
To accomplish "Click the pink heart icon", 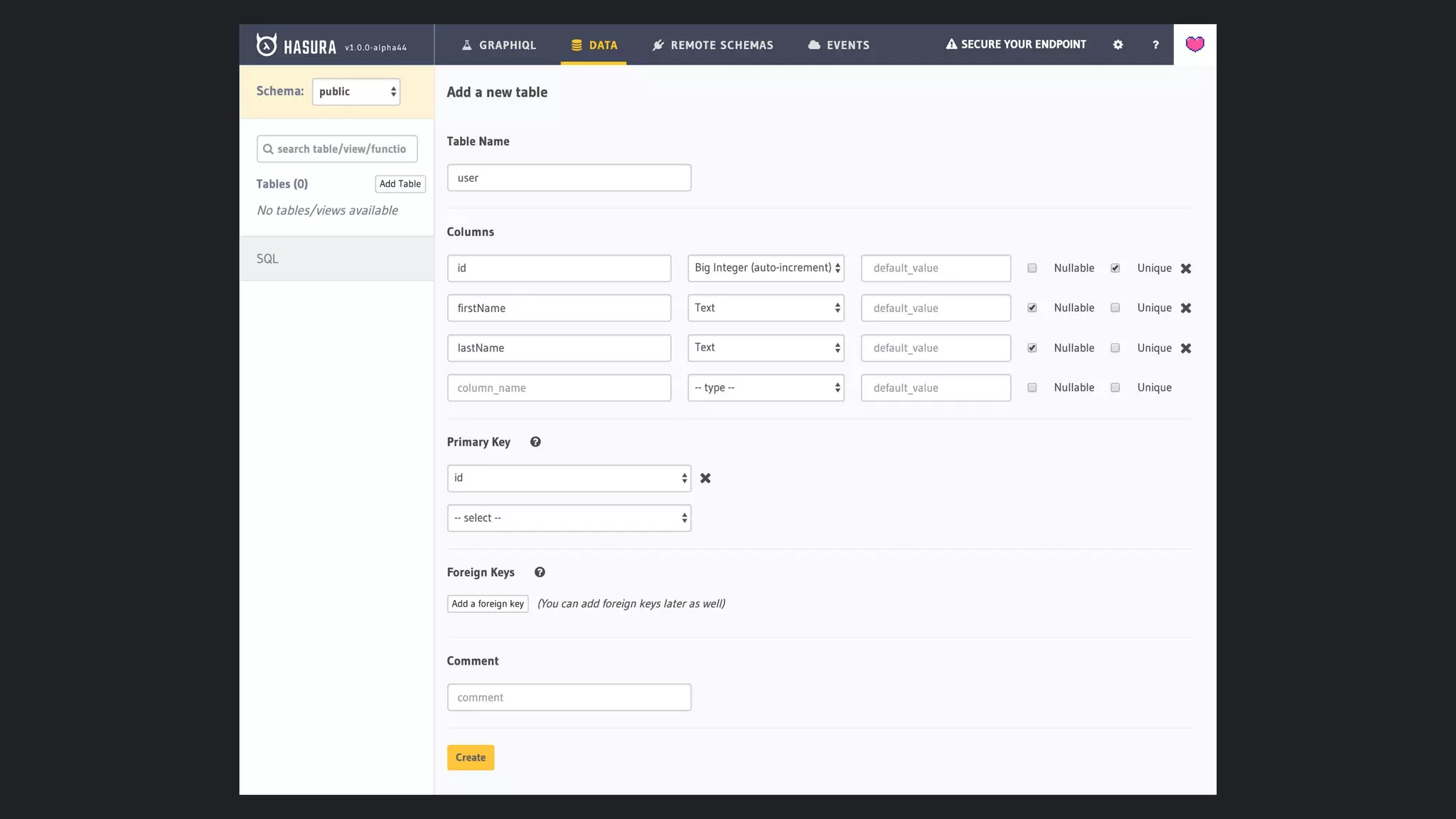I will point(1194,45).
